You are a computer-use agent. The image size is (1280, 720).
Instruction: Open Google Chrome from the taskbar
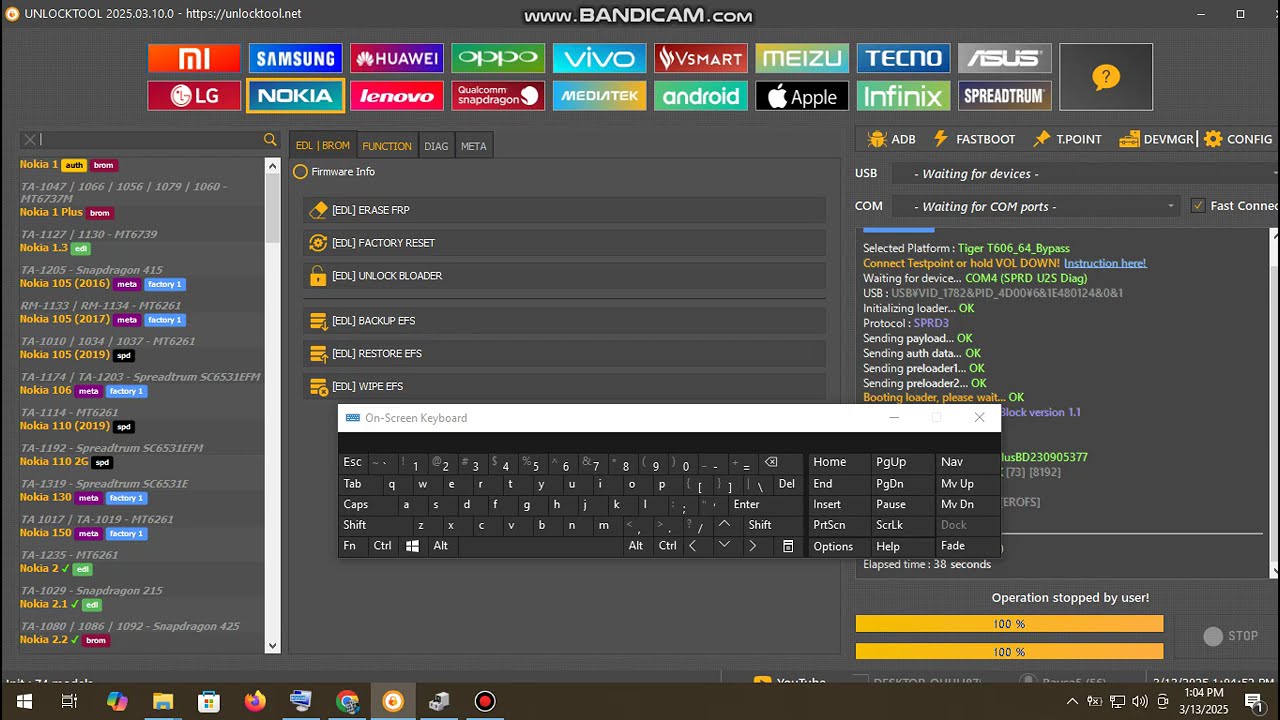347,701
